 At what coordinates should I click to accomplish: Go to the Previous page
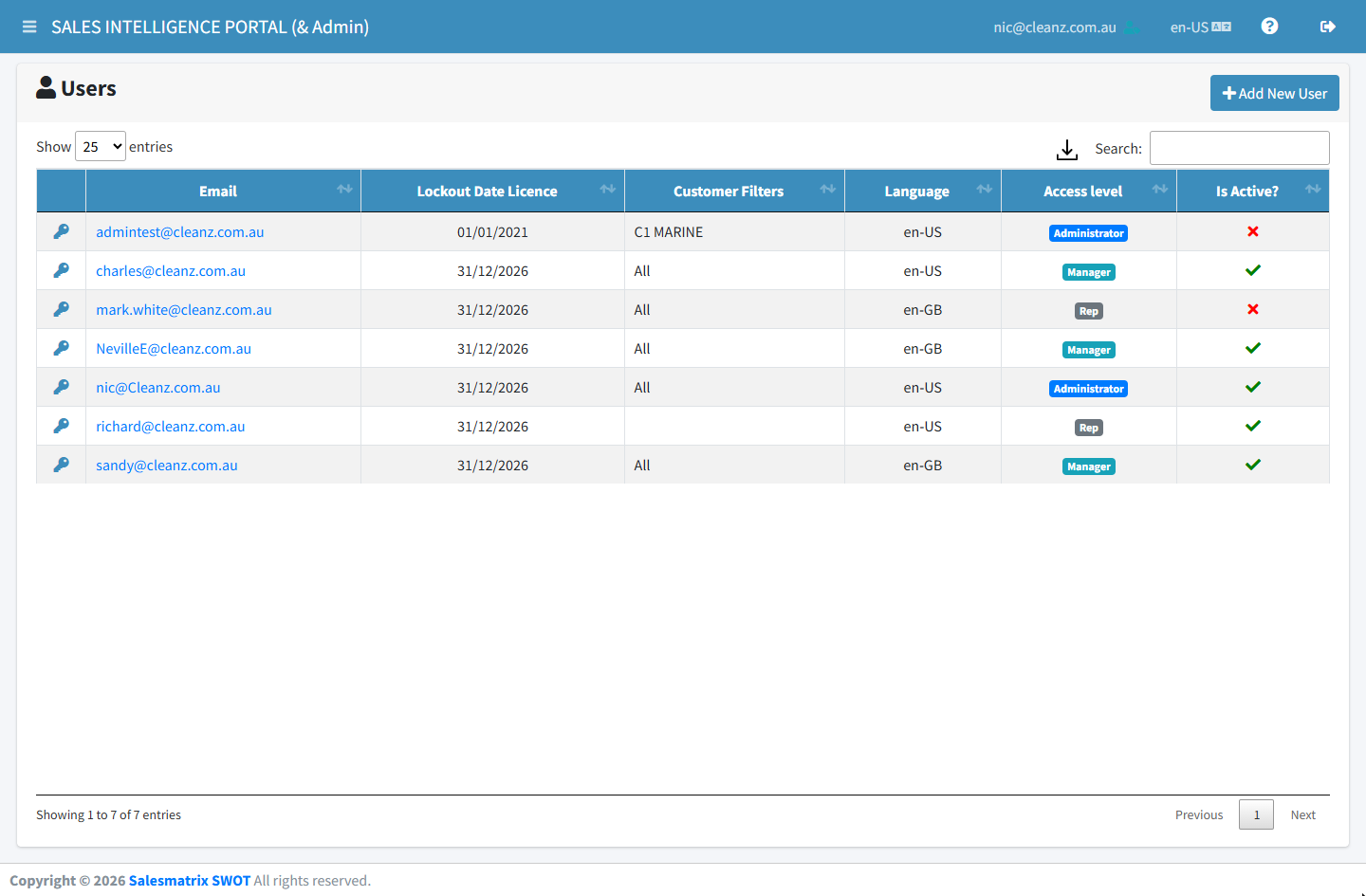point(1199,814)
